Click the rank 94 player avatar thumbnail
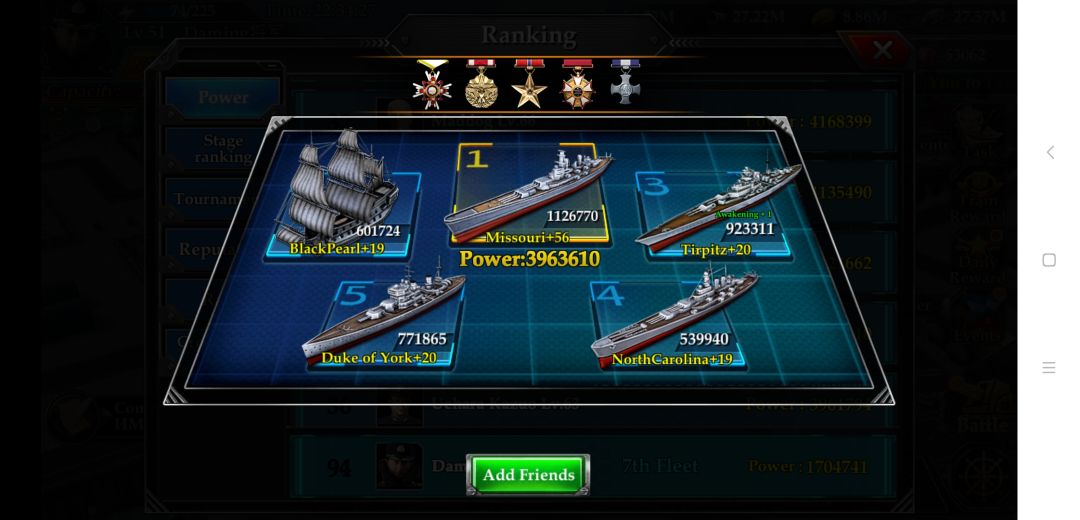Viewport: 1080px width, 520px height. 399,466
